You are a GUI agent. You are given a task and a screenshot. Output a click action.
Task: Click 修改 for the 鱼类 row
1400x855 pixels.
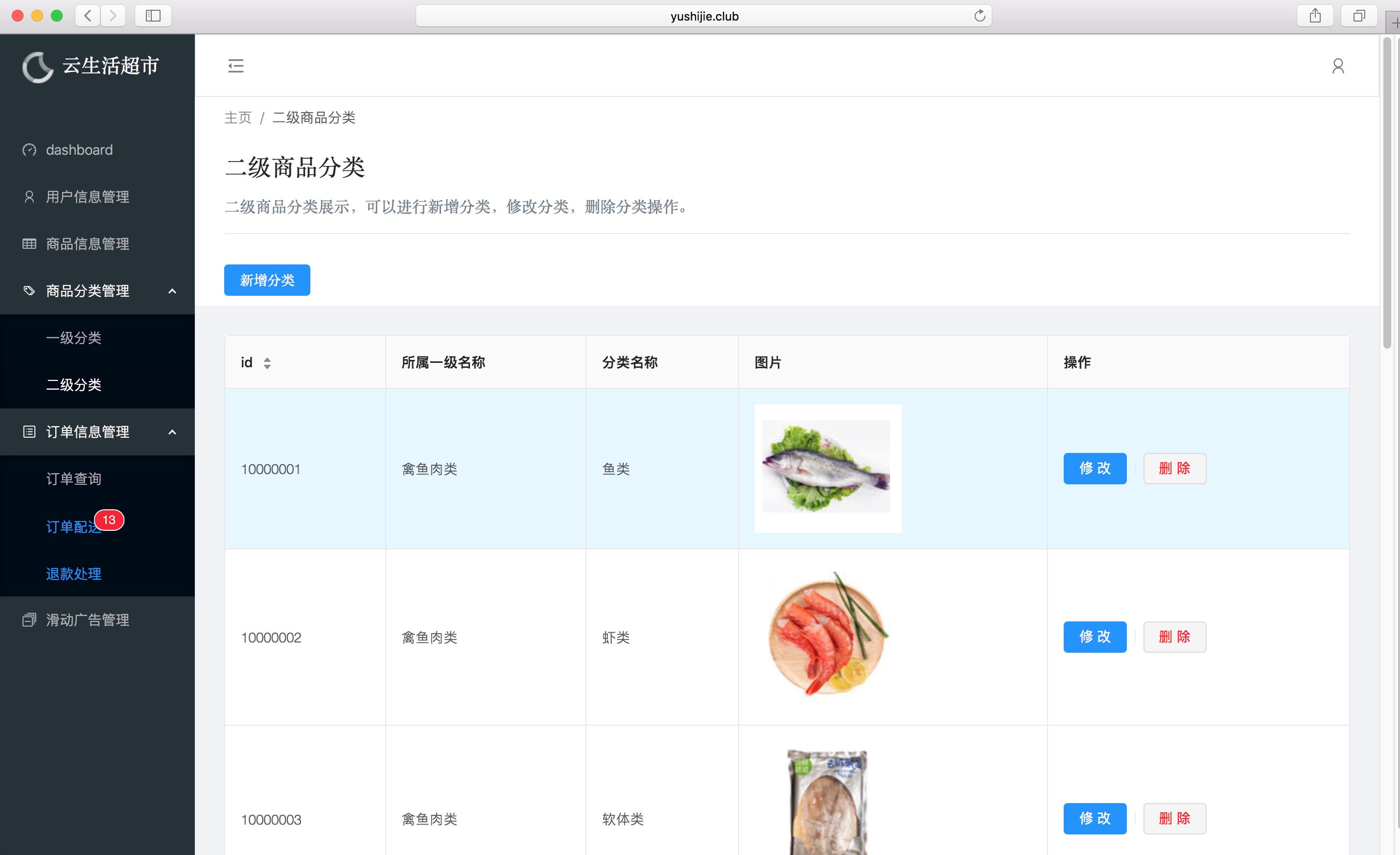(1095, 469)
